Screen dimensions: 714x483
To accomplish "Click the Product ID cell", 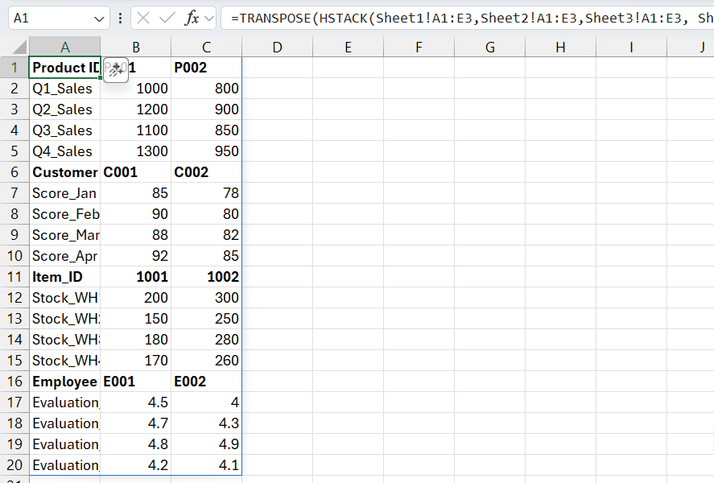I will coord(65,67).
